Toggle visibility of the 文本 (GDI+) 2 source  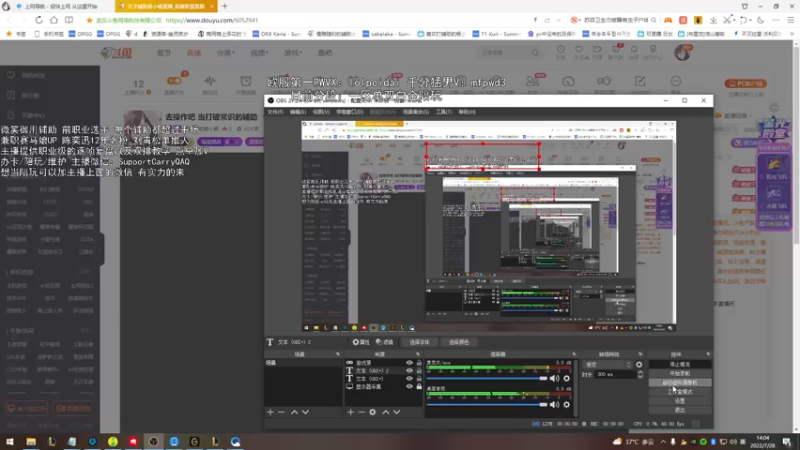tap(409, 371)
